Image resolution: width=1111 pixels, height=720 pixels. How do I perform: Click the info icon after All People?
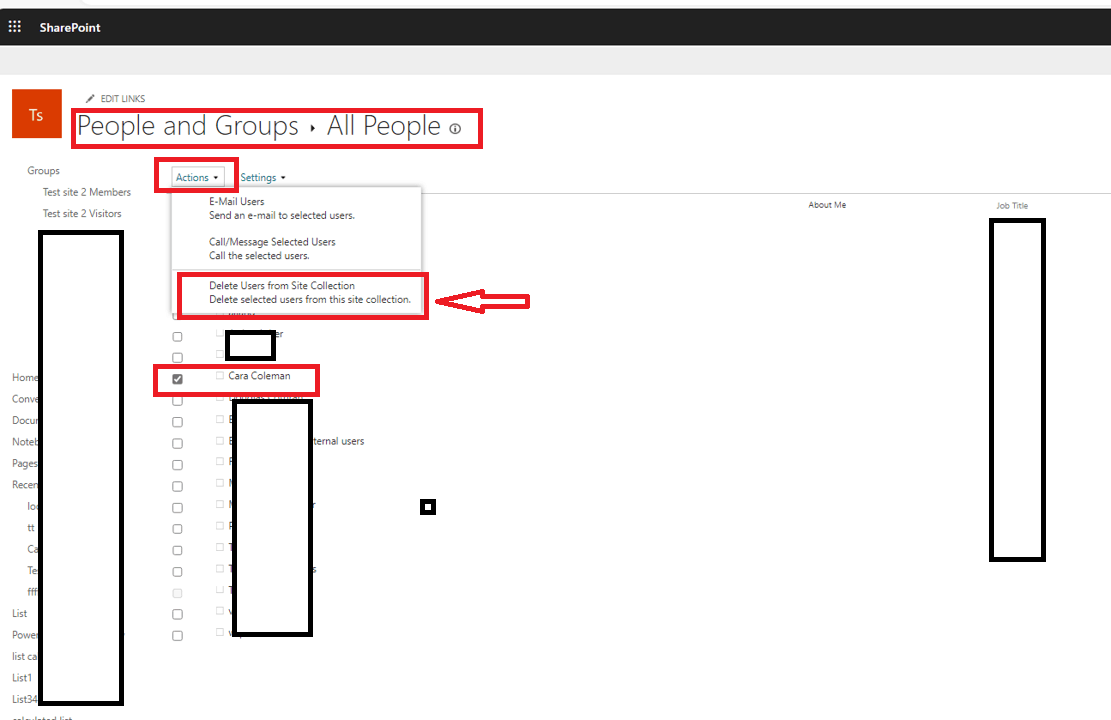(456, 128)
